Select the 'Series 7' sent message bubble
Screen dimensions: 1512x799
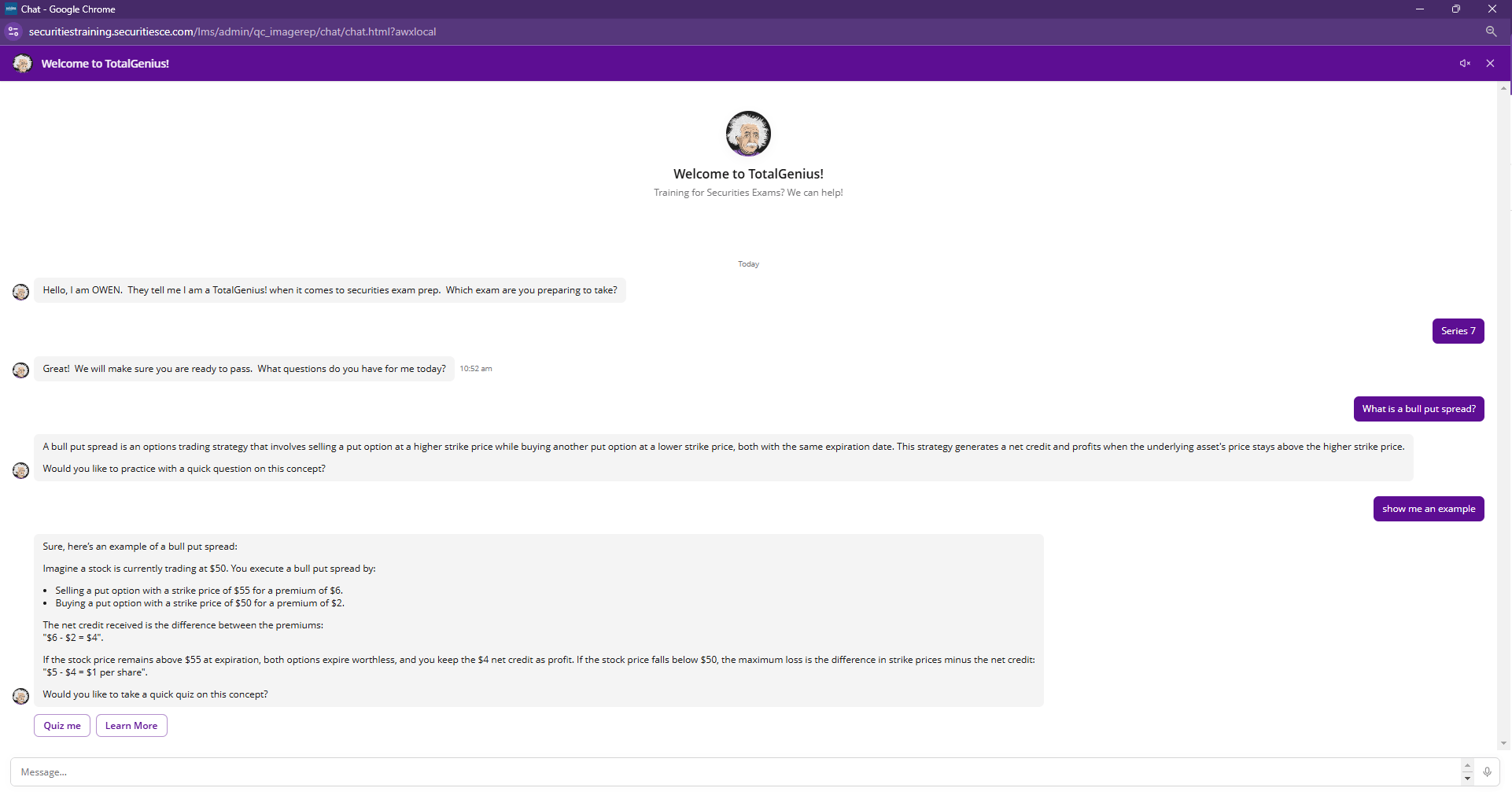click(1458, 331)
